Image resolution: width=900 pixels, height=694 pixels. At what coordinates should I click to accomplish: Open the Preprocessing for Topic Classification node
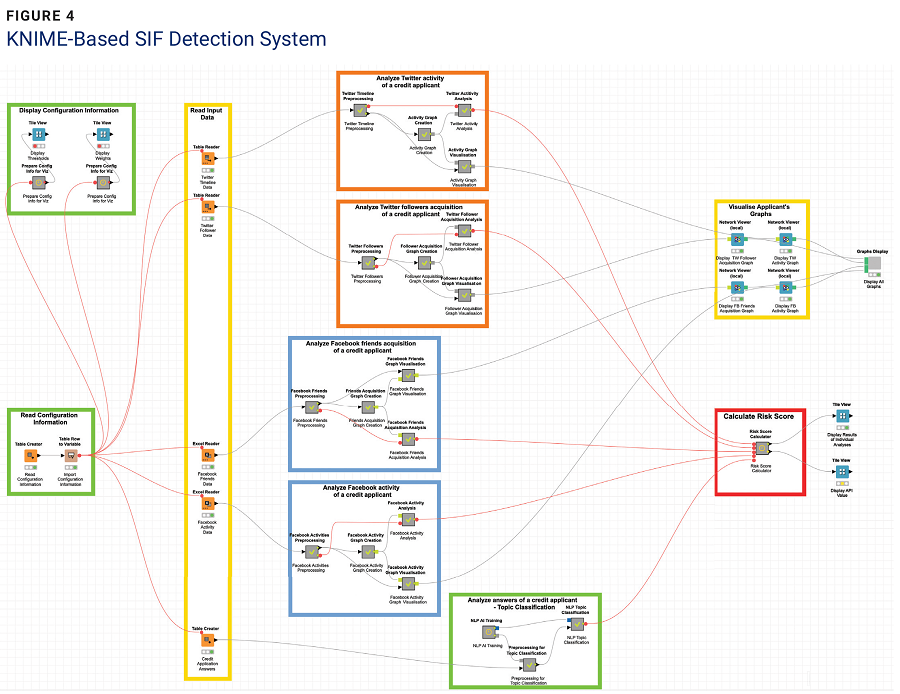[x=529, y=665]
